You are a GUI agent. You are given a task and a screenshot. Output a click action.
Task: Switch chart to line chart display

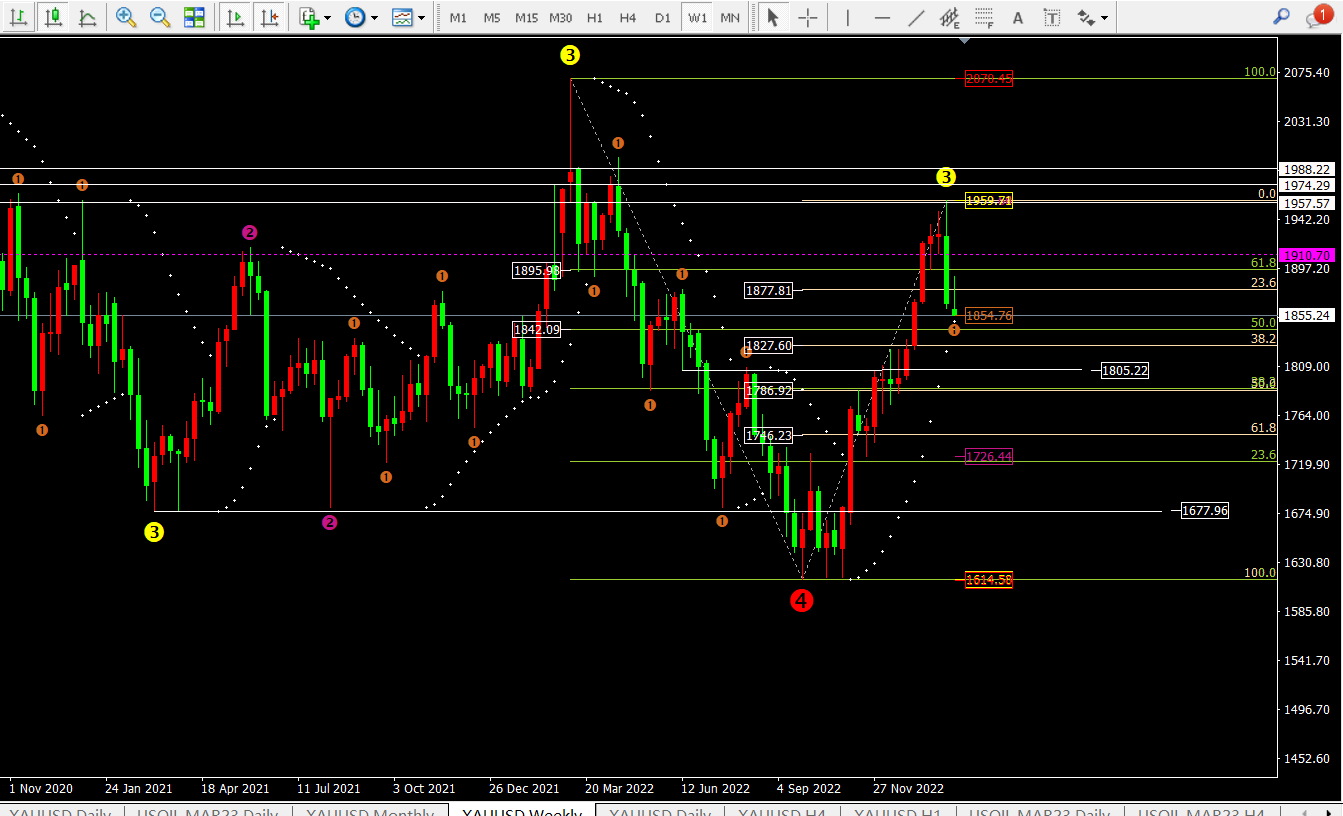pos(88,17)
